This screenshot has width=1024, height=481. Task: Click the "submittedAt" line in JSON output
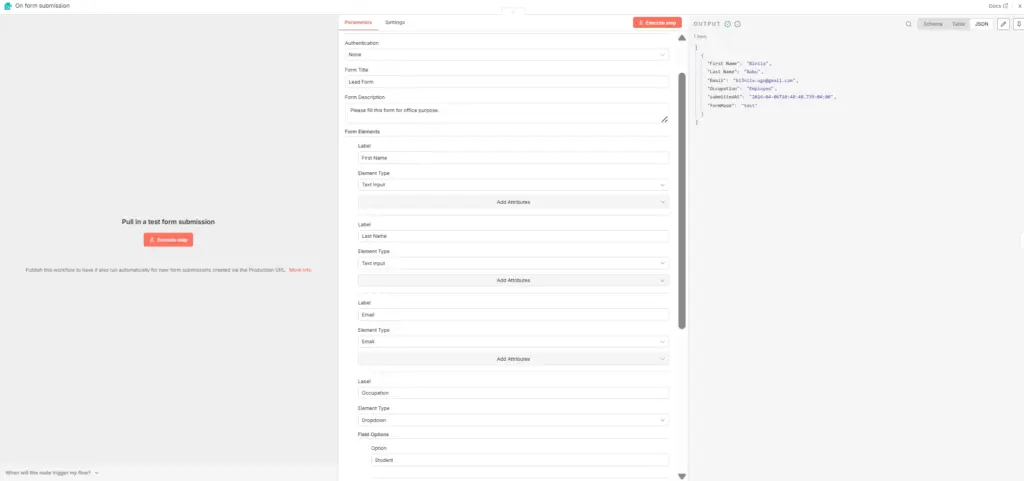coord(772,97)
